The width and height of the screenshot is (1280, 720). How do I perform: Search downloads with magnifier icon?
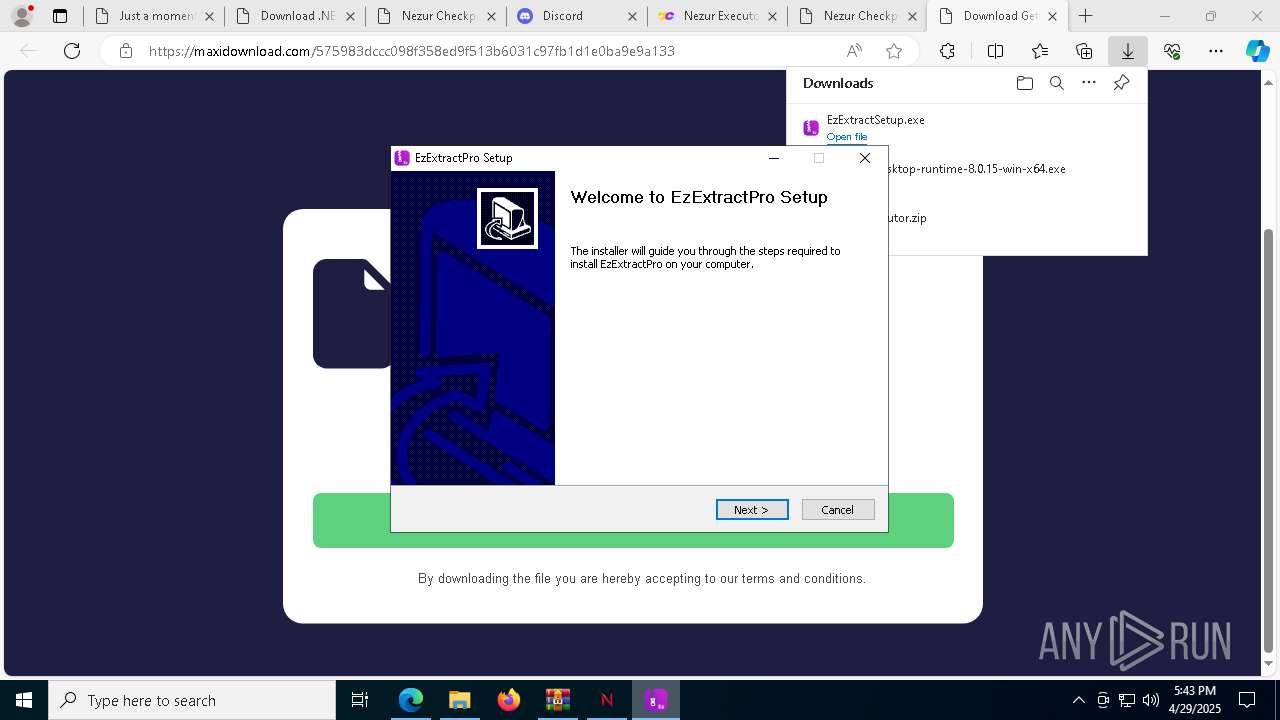pos(1056,83)
